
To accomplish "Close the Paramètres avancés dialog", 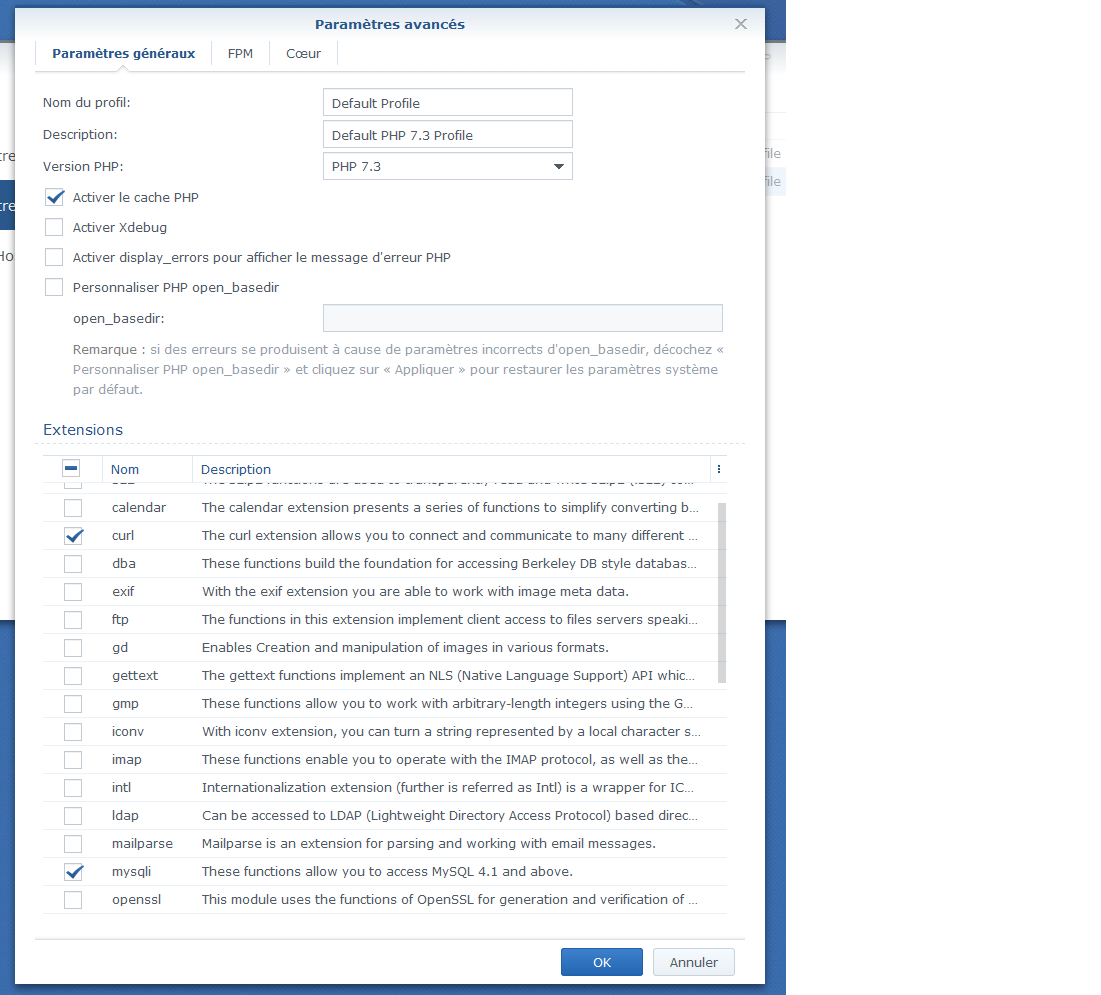I will [x=741, y=24].
